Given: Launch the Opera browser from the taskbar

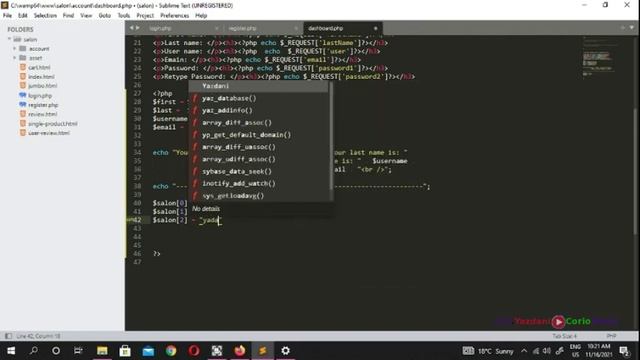Looking at the screenshot, I should pyautogui.click(x=194, y=351).
